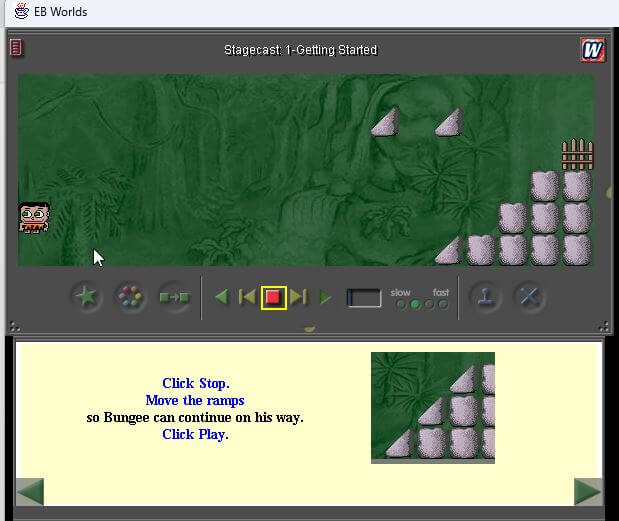Click "so Bungee can continue on his way."
The width and height of the screenshot is (619, 521).
[195, 418]
